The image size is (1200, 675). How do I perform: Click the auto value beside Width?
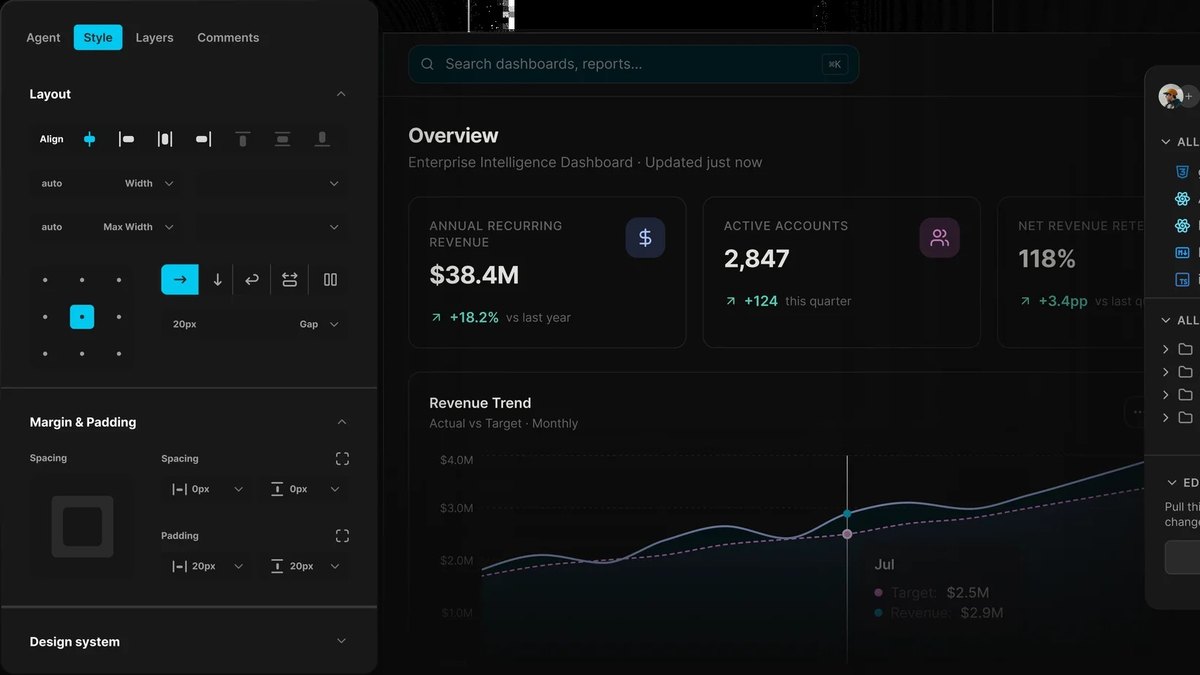pyautogui.click(x=52, y=183)
